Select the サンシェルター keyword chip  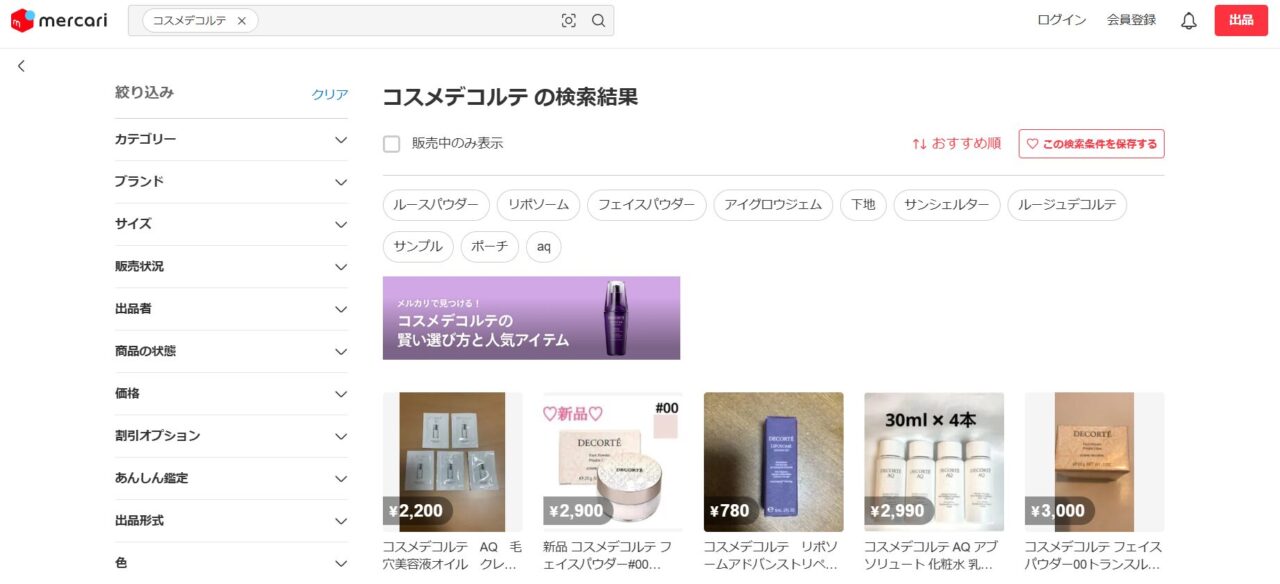tap(947, 205)
